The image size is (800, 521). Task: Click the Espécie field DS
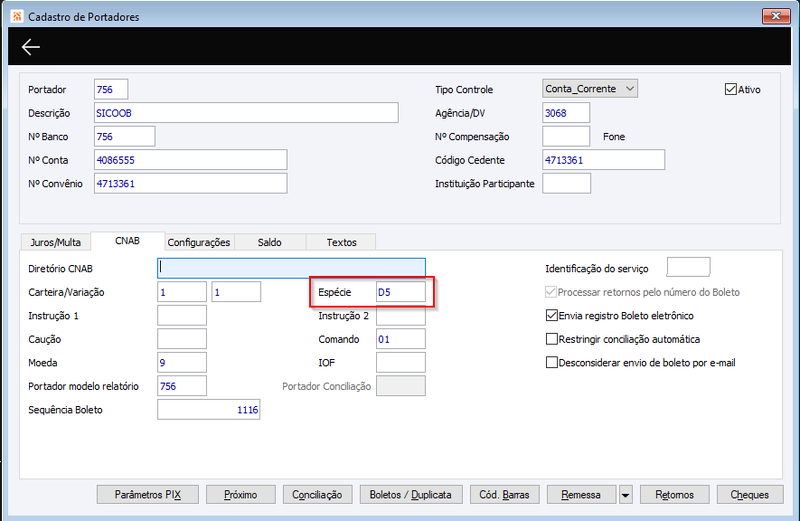click(x=401, y=292)
